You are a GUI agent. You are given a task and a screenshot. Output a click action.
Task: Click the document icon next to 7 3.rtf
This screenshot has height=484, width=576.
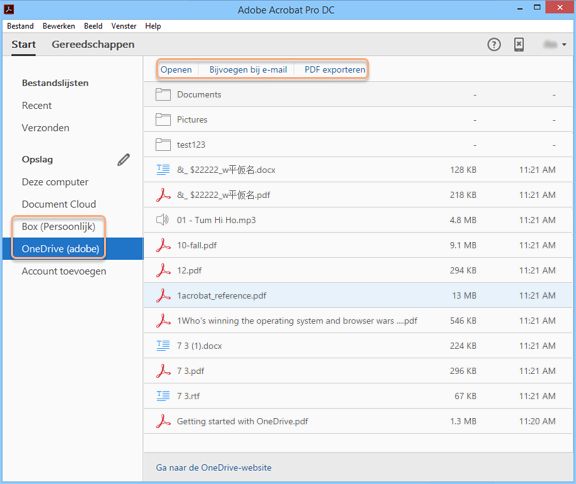(163, 396)
